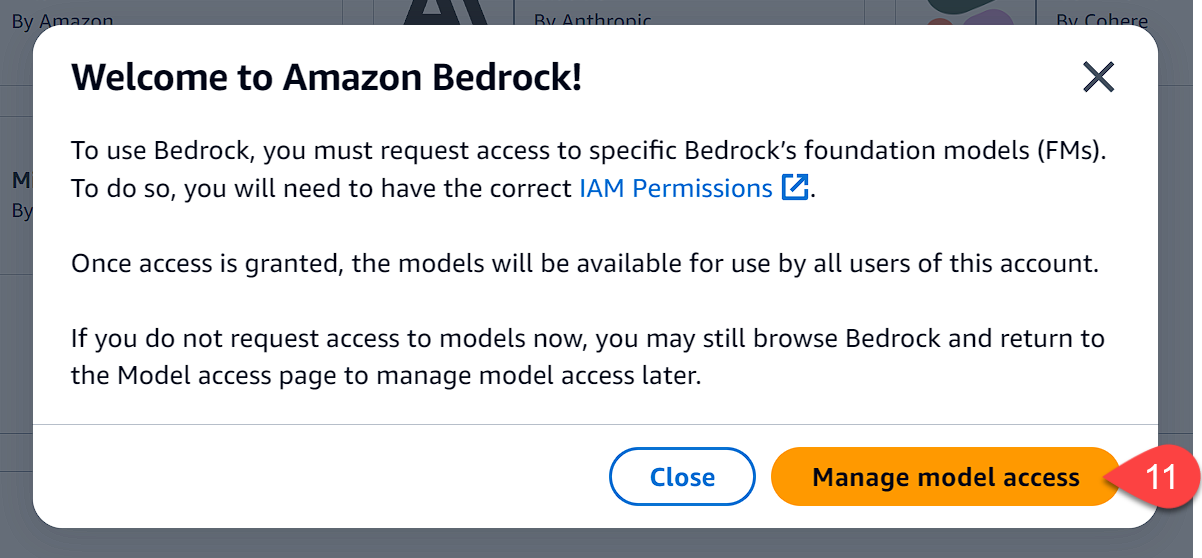Click the partially hidden model card at left edge
The height and width of the screenshot is (558, 1202).
tap(17, 195)
